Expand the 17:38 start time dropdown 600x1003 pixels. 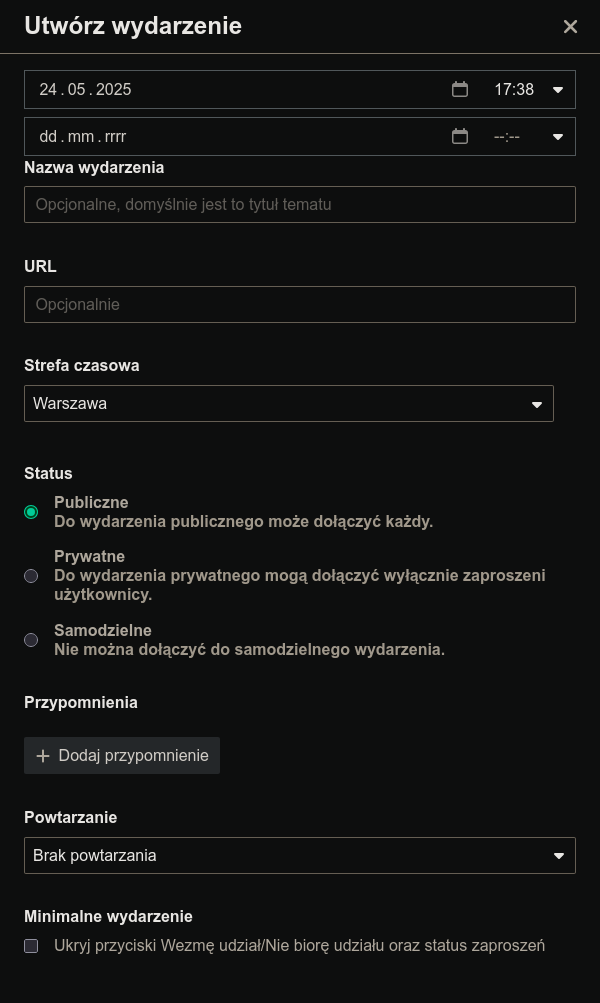528,89
